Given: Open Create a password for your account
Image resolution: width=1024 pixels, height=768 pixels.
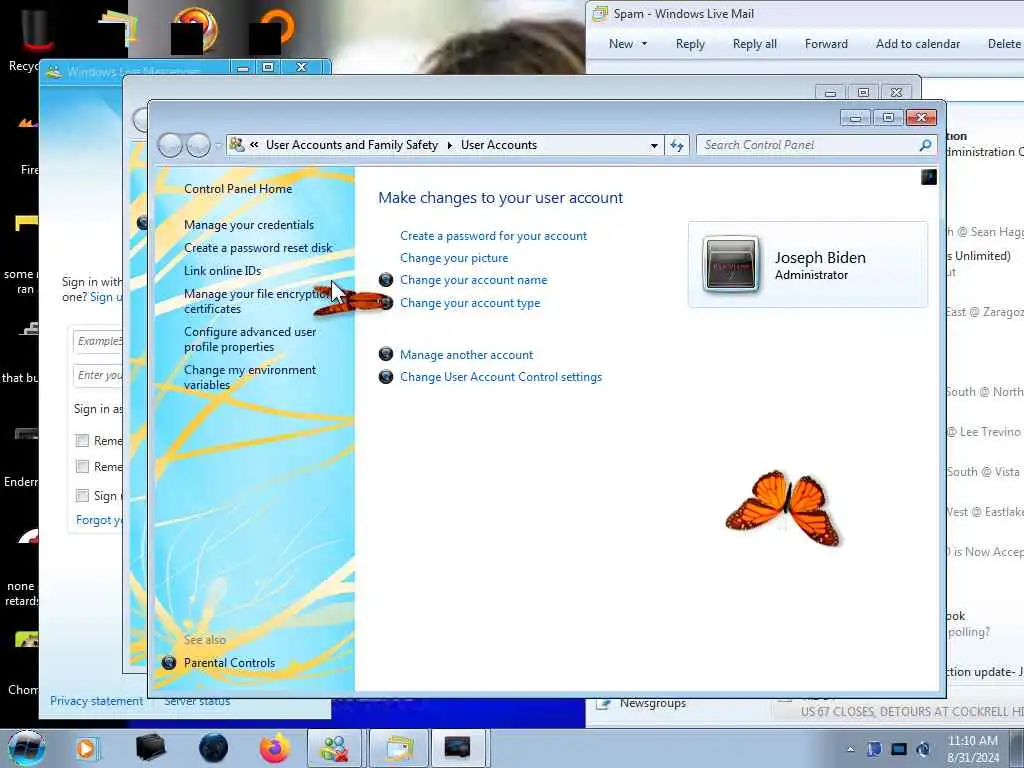Looking at the screenshot, I should [493, 236].
